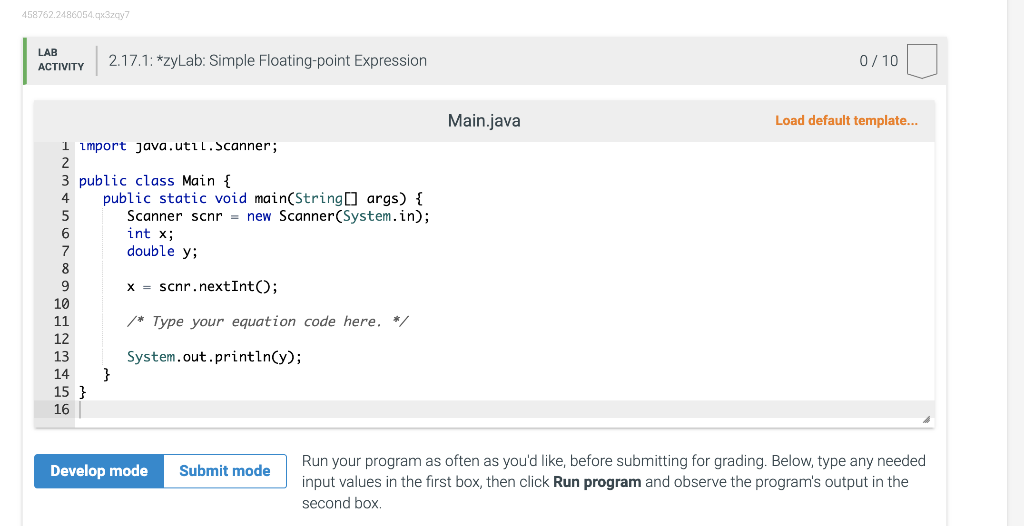
Task: Click the lab title 'Simple Floating-point Expression'
Action: click(x=268, y=61)
